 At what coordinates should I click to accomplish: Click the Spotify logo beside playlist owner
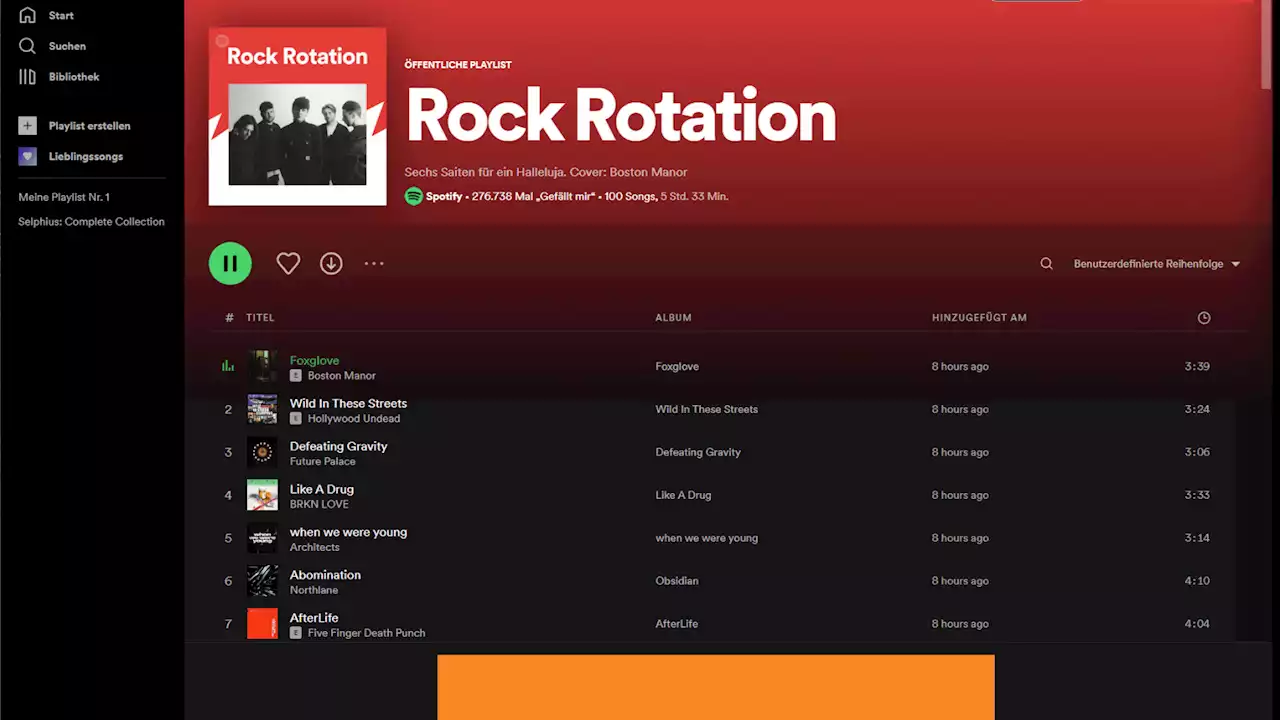(x=413, y=196)
